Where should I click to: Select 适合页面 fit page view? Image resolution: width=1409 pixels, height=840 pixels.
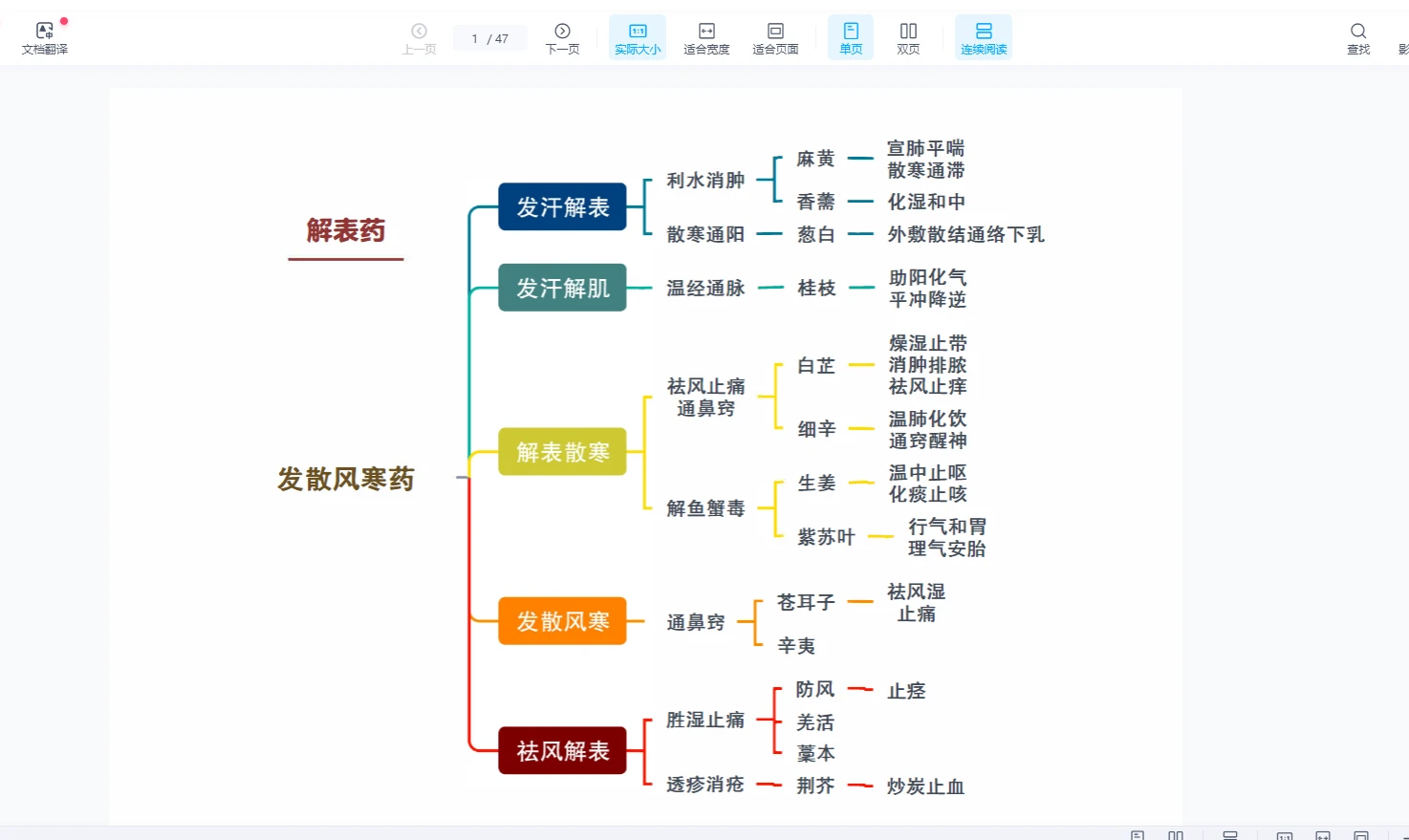(x=775, y=38)
